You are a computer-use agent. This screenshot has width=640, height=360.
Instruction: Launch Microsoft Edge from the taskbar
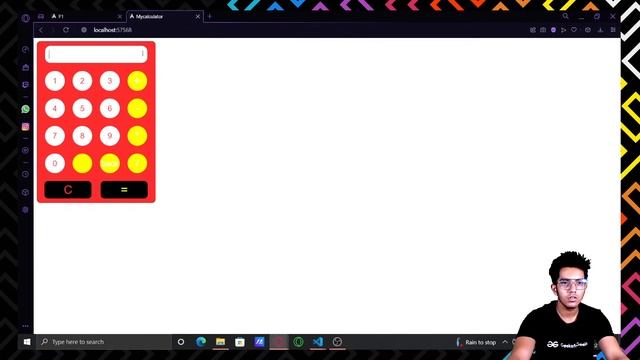tap(201, 342)
